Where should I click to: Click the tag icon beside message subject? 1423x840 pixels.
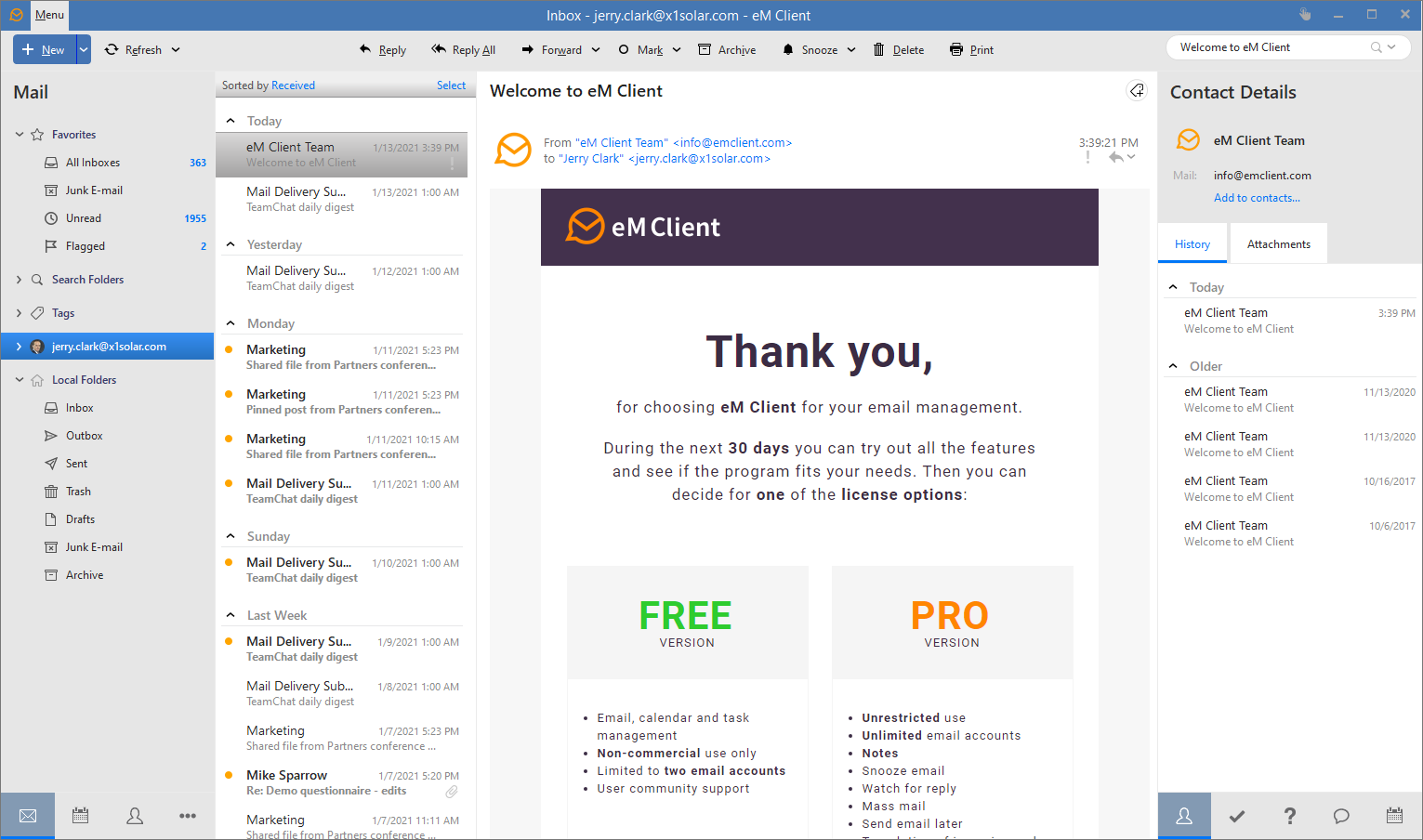1136,90
